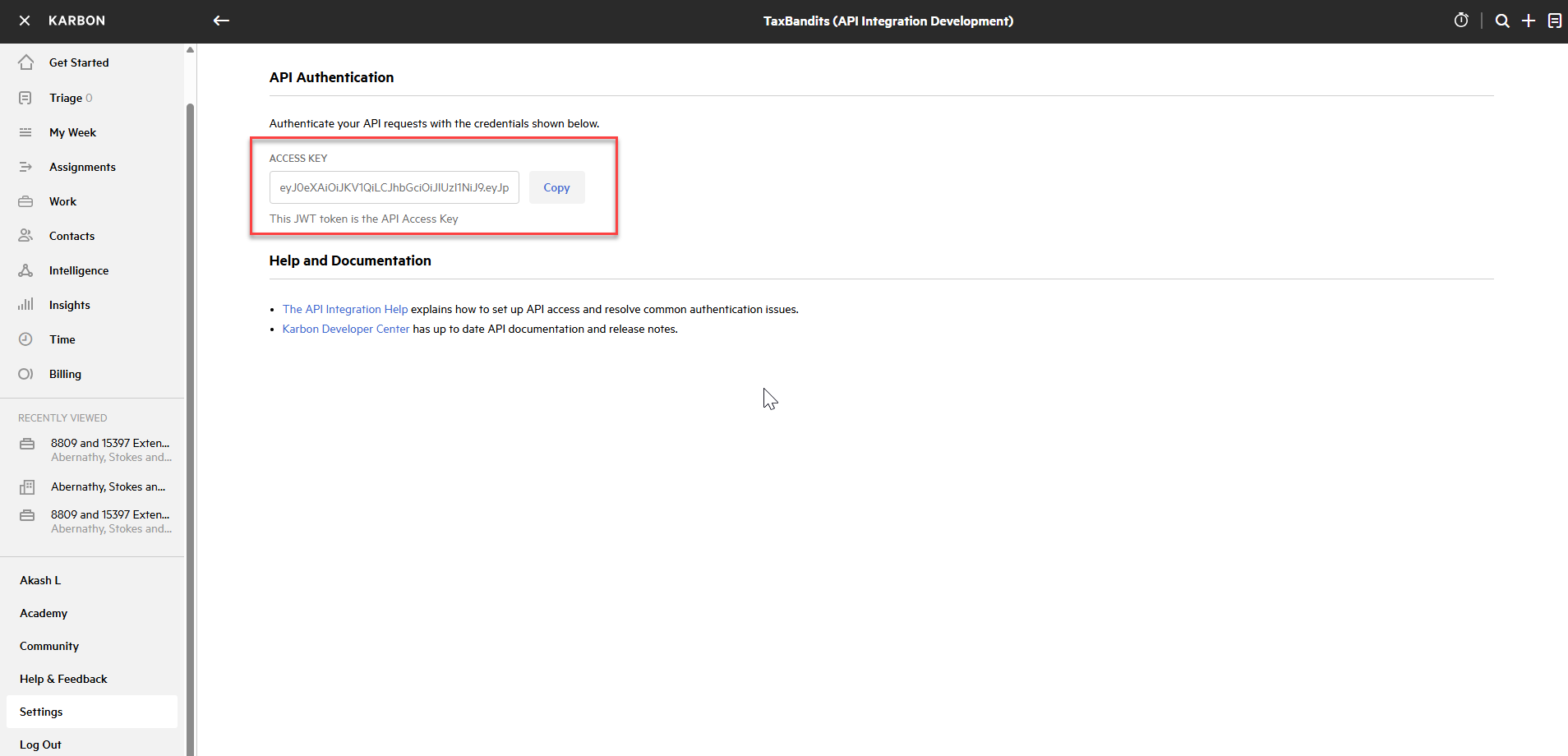Click the Contacts people icon
Image resolution: width=1568 pixels, height=756 pixels.
(x=25, y=236)
